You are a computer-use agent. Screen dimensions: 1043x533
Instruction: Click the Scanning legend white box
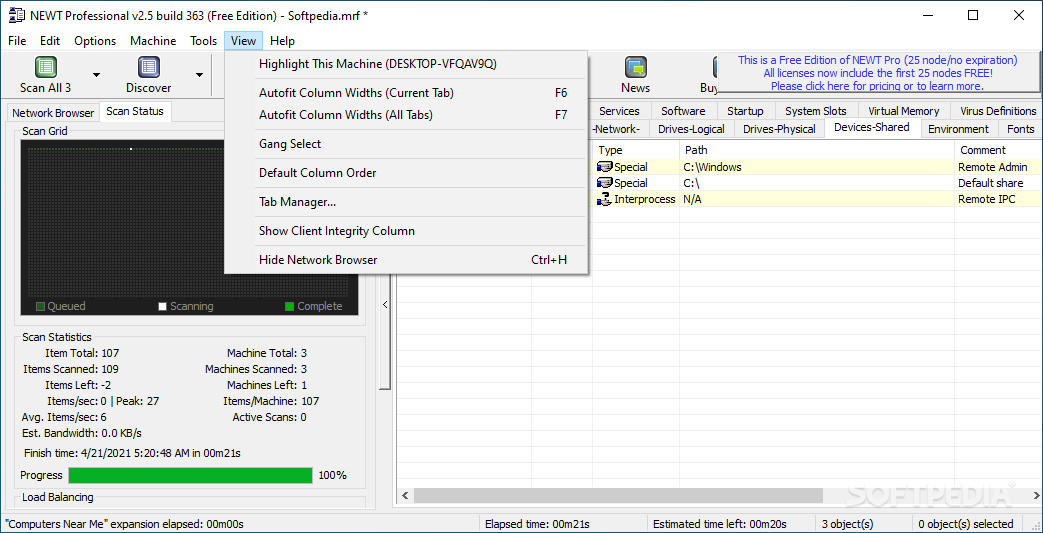(x=162, y=307)
